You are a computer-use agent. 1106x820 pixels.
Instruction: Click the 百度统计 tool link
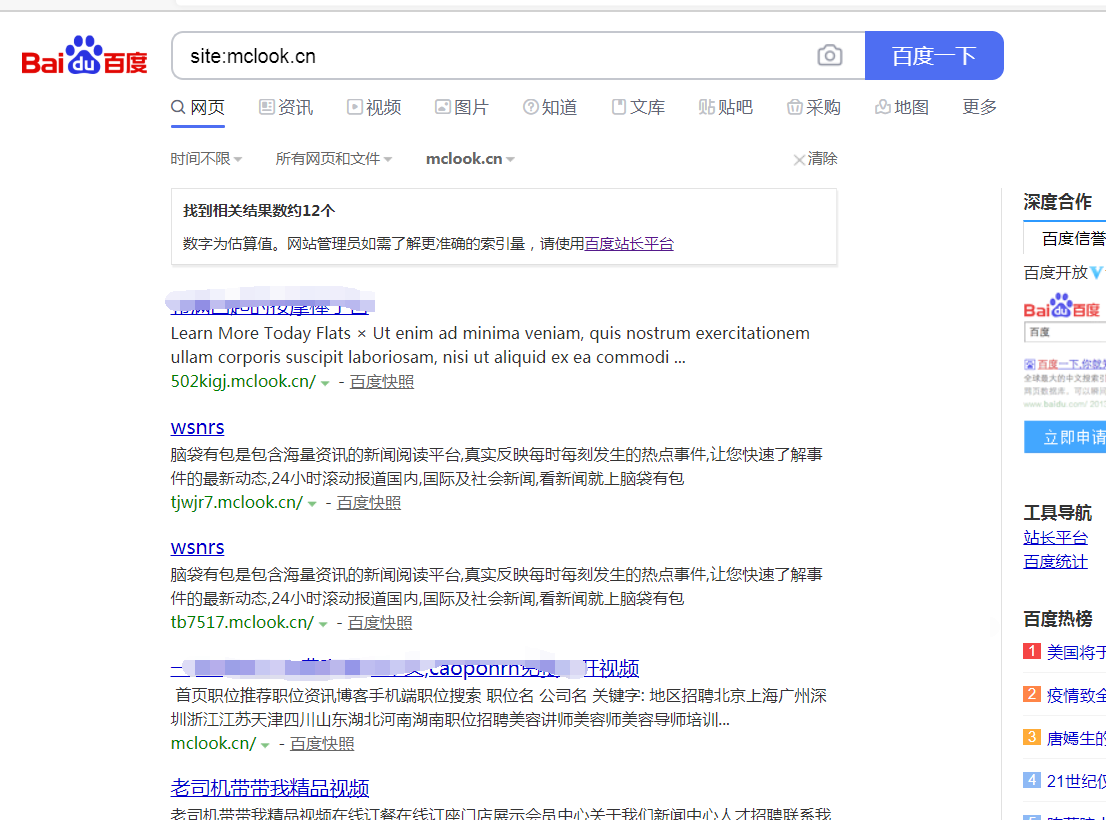click(x=1056, y=561)
